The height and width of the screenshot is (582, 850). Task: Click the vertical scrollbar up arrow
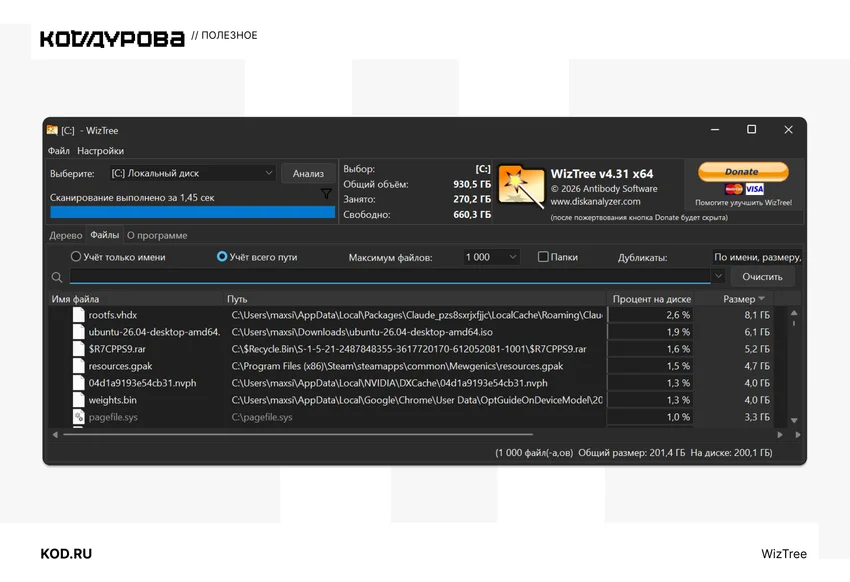[x=794, y=313]
